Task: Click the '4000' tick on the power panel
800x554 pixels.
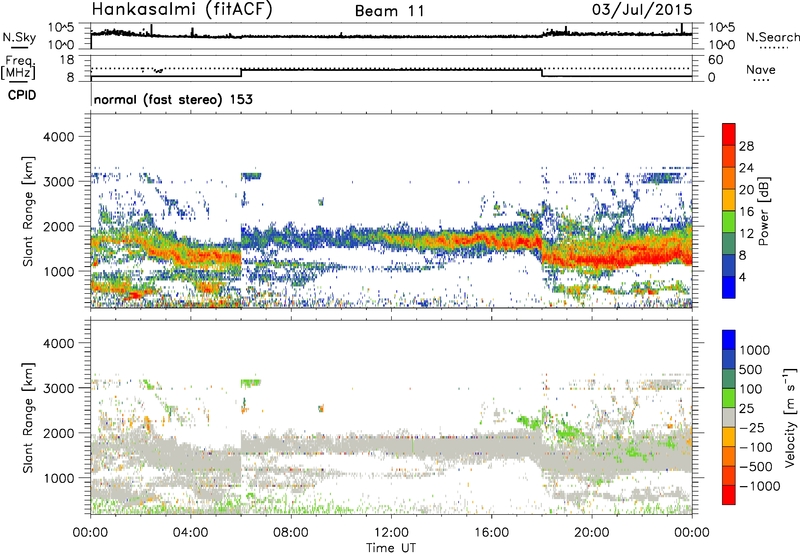Action: coord(58,137)
